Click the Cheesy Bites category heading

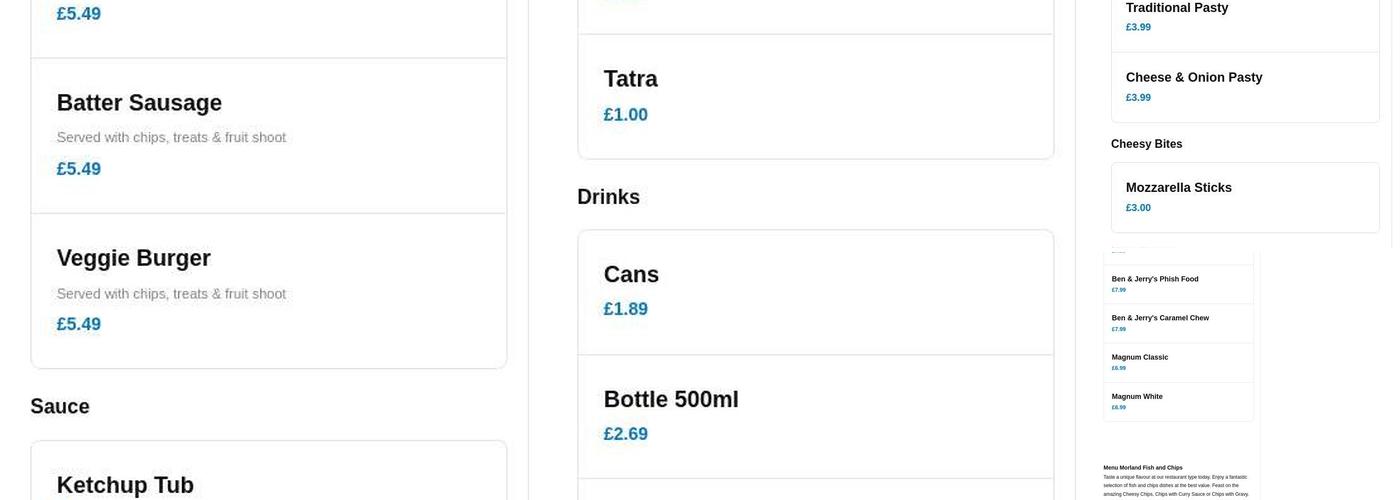coord(1146,144)
